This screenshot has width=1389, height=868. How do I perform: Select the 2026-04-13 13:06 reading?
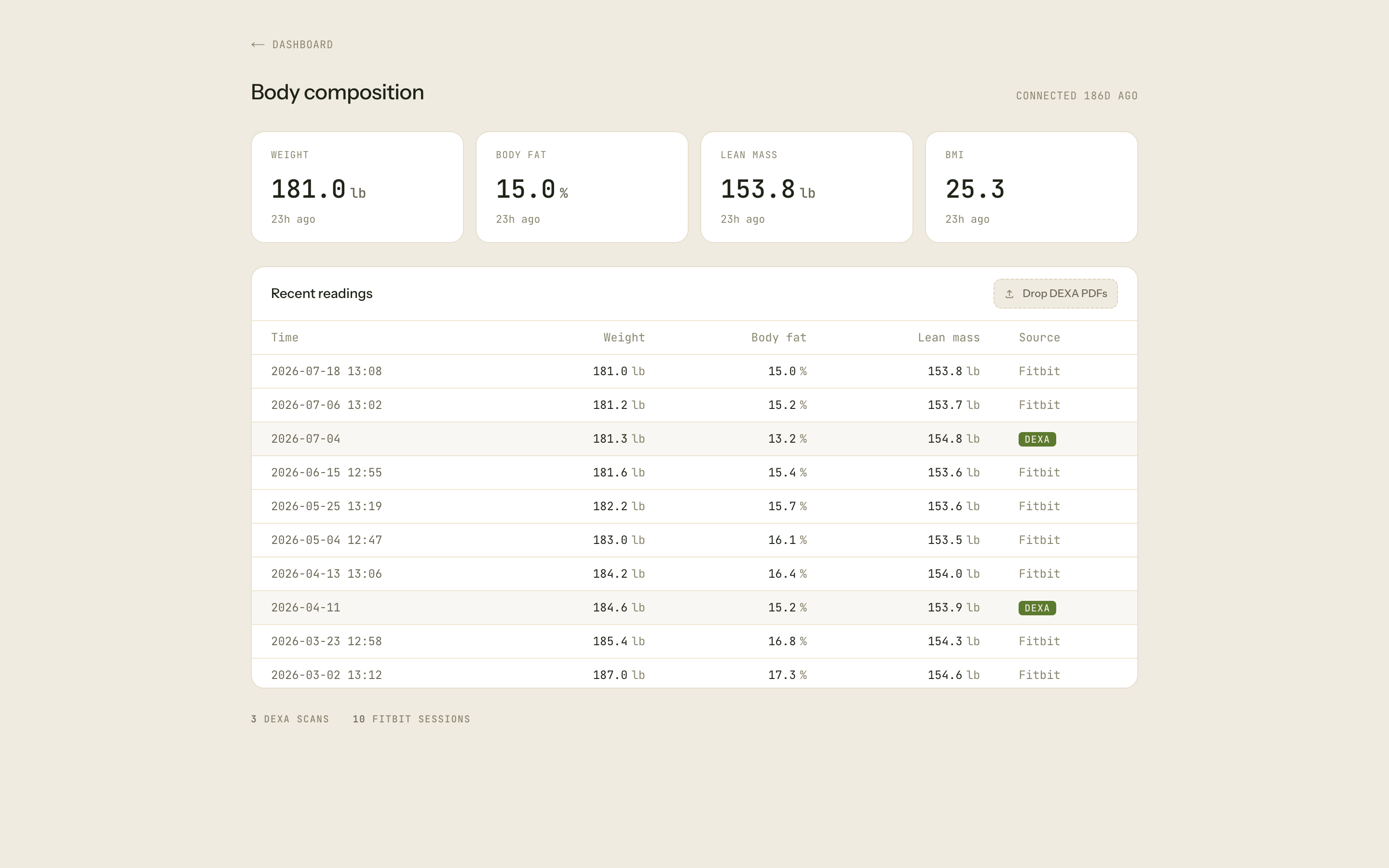(x=694, y=574)
